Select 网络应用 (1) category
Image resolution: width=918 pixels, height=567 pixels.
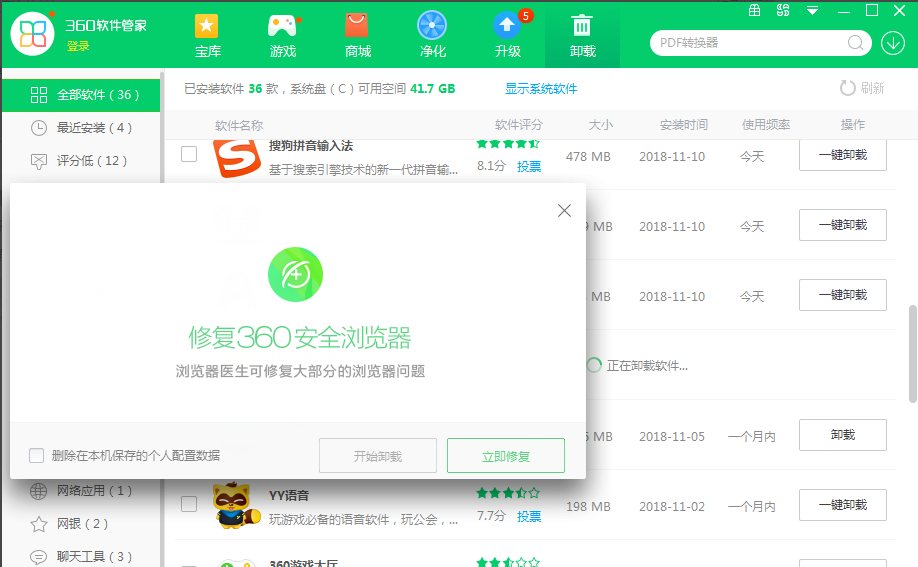coord(81,491)
